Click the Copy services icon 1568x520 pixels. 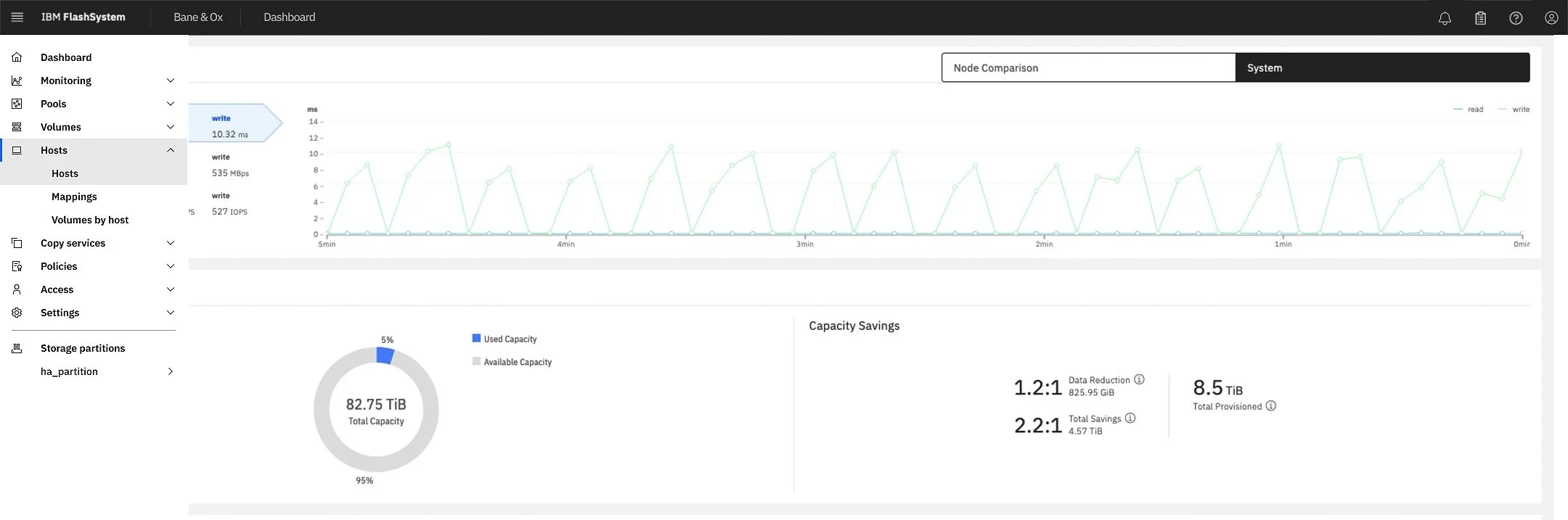(x=17, y=243)
